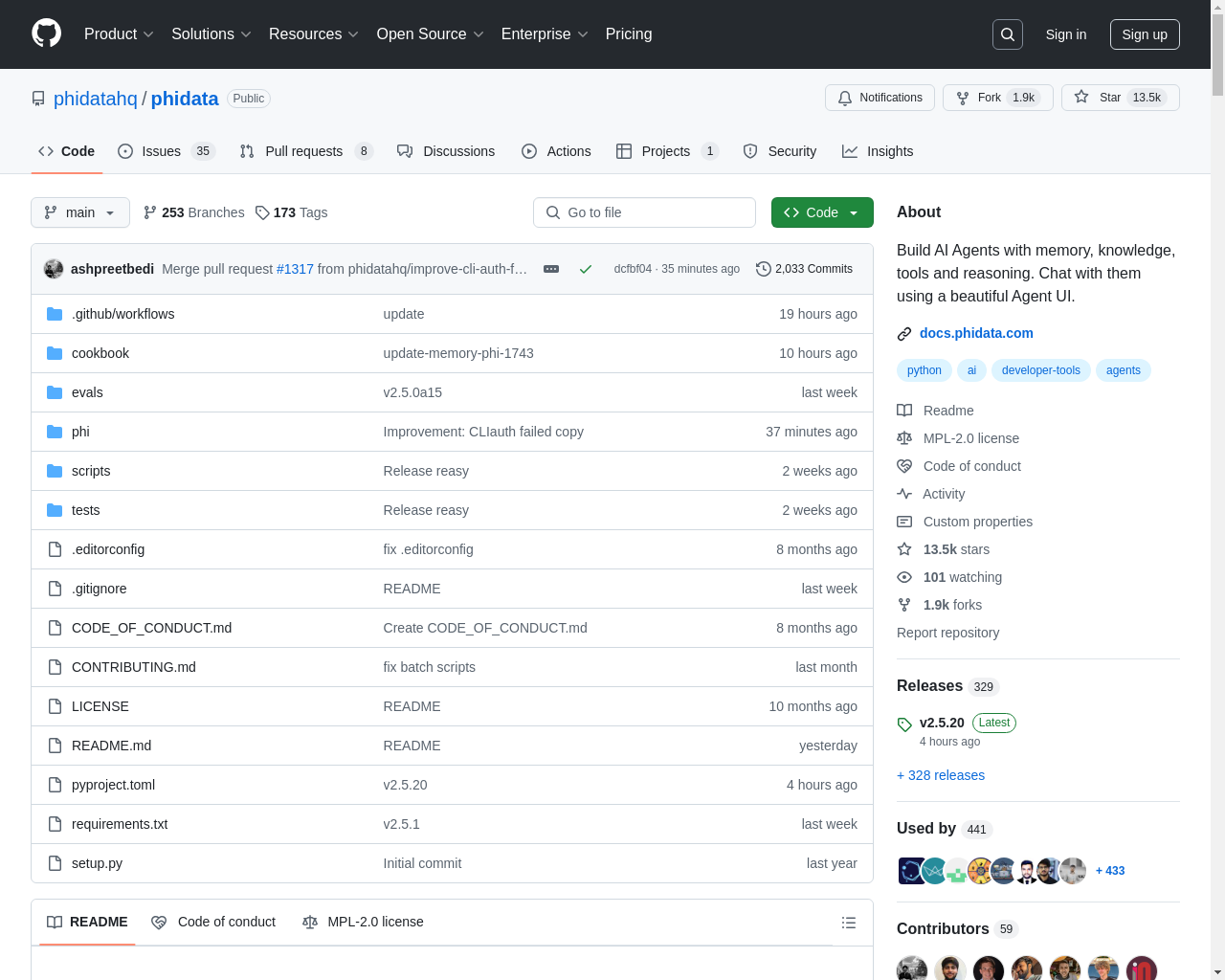This screenshot has height=980, width=1225.
Task: Open pull request #1317 link
Action: pyautogui.click(x=295, y=269)
